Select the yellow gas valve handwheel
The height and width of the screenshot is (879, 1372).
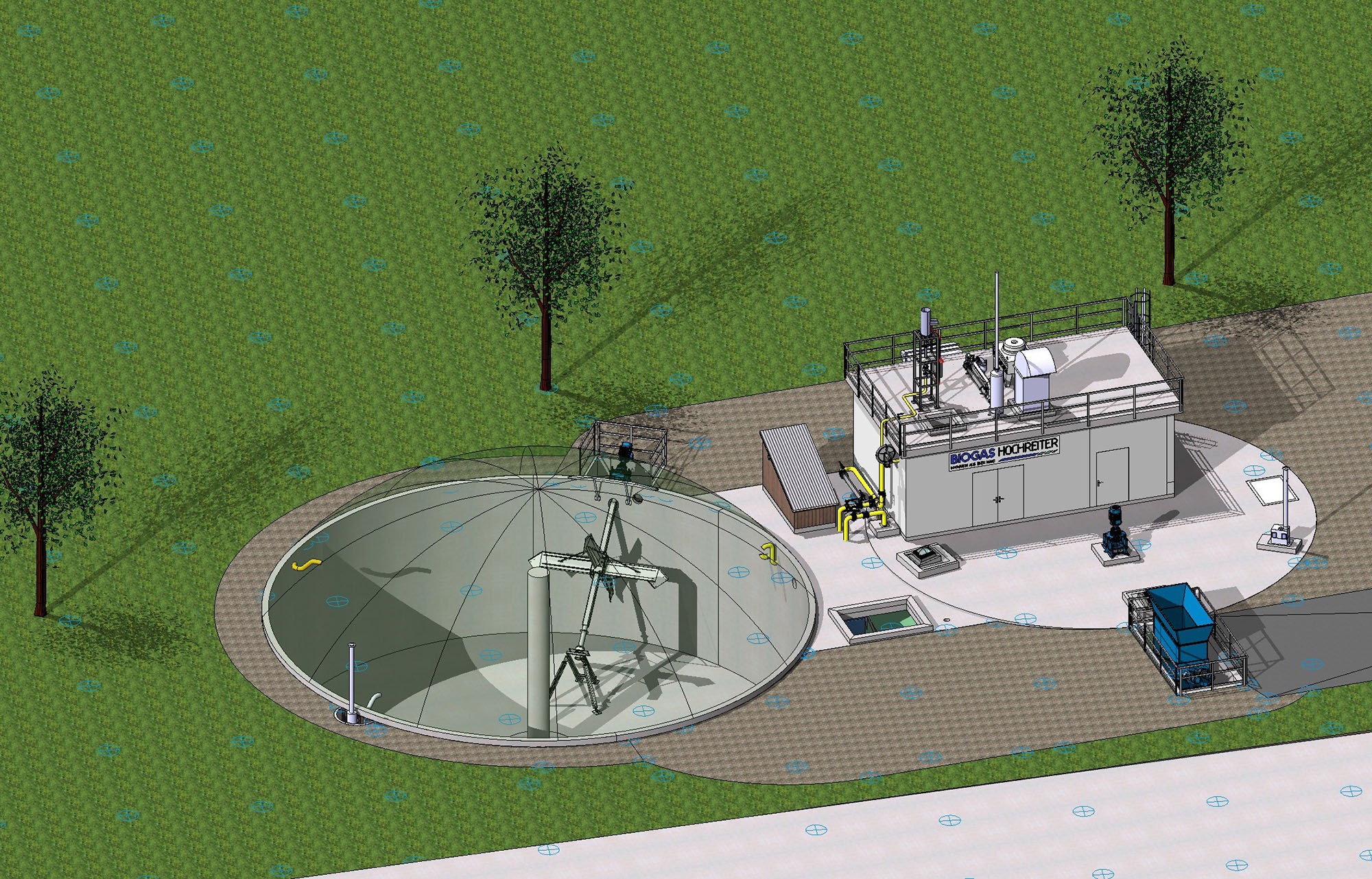(x=886, y=454)
